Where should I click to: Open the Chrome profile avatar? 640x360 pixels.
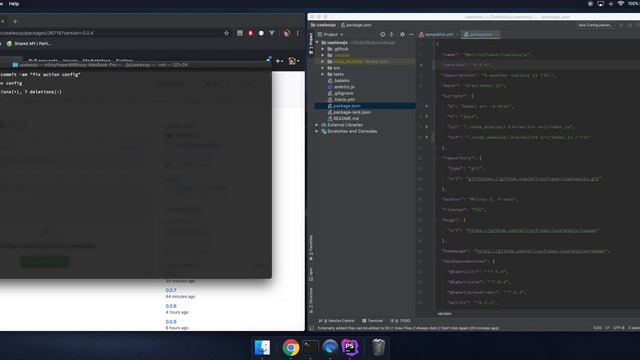287,33
